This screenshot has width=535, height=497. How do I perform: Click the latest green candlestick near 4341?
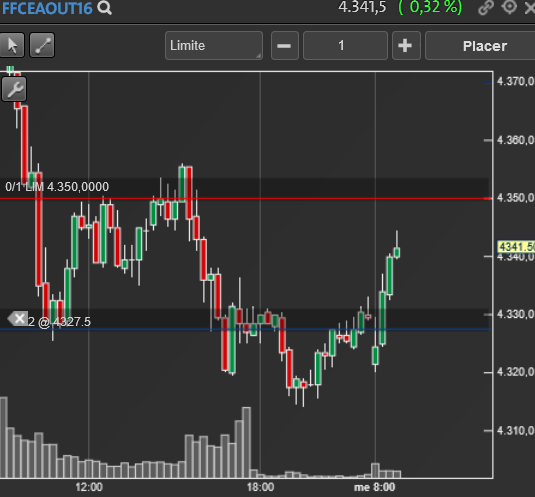tap(397, 252)
